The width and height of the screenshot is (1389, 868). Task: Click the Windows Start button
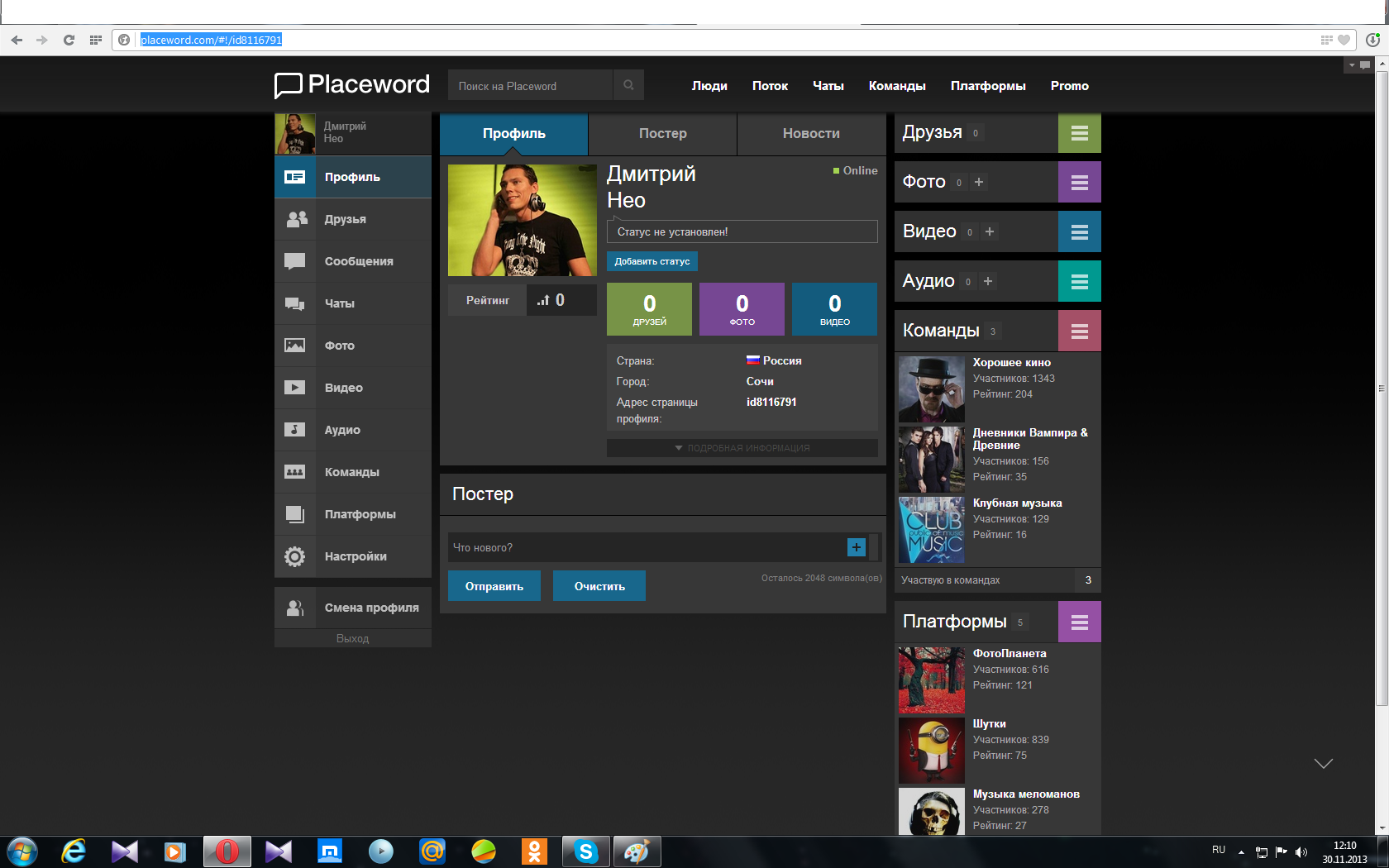pos(22,851)
